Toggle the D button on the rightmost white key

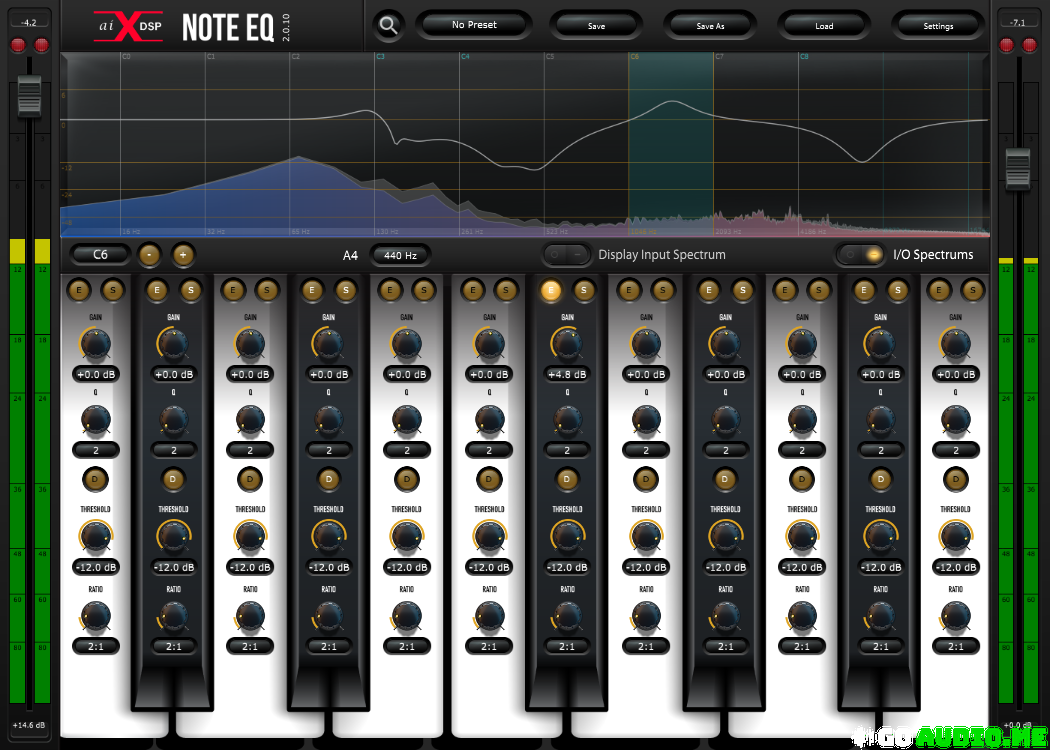click(x=956, y=479)
